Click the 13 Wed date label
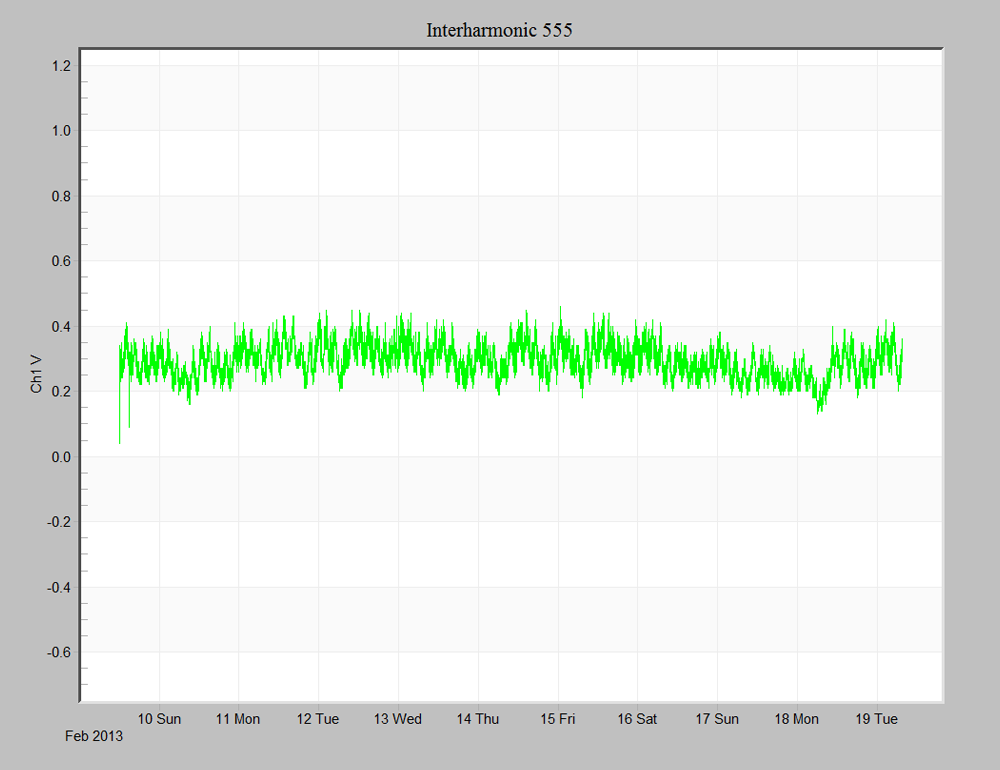The width and height of the screenshot is (1000, 770). tap(398, 719)
